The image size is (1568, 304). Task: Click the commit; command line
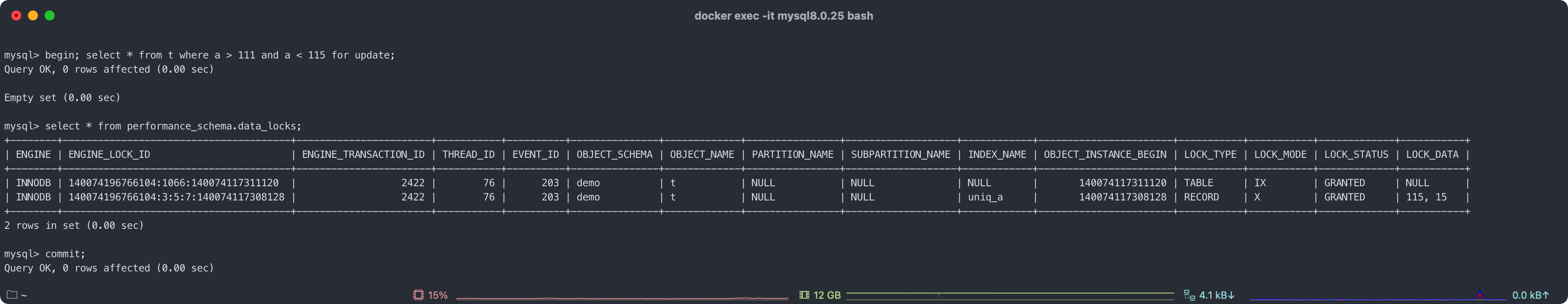coord(65,254)
